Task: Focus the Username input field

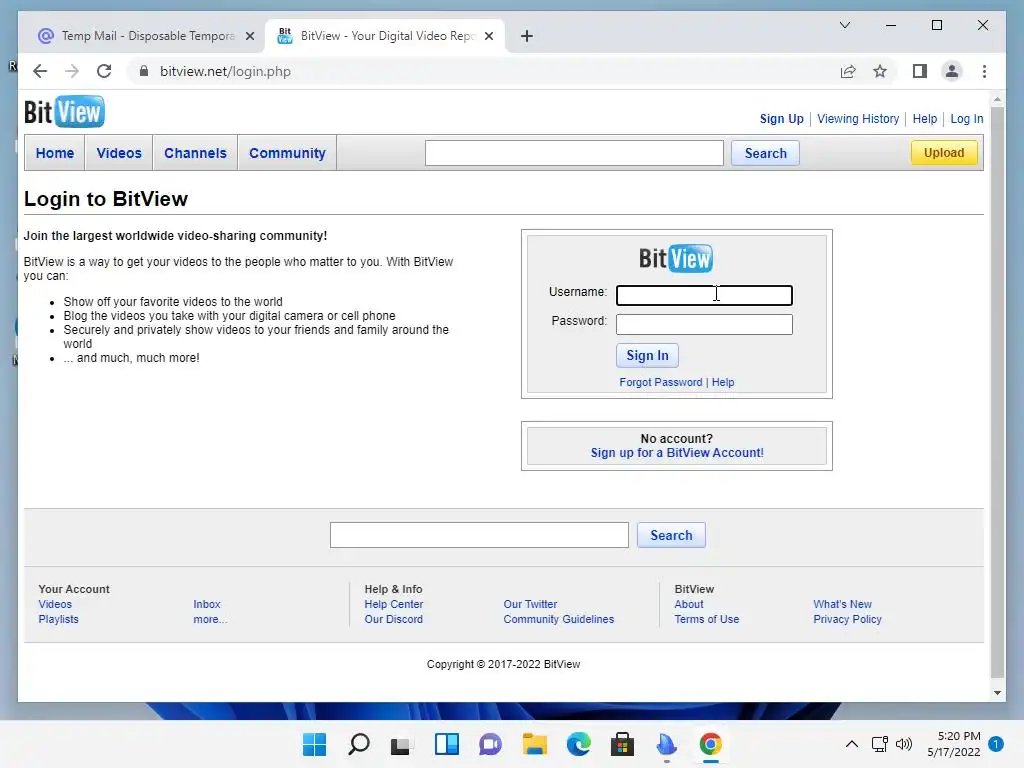Action: [x=704, y=295]
